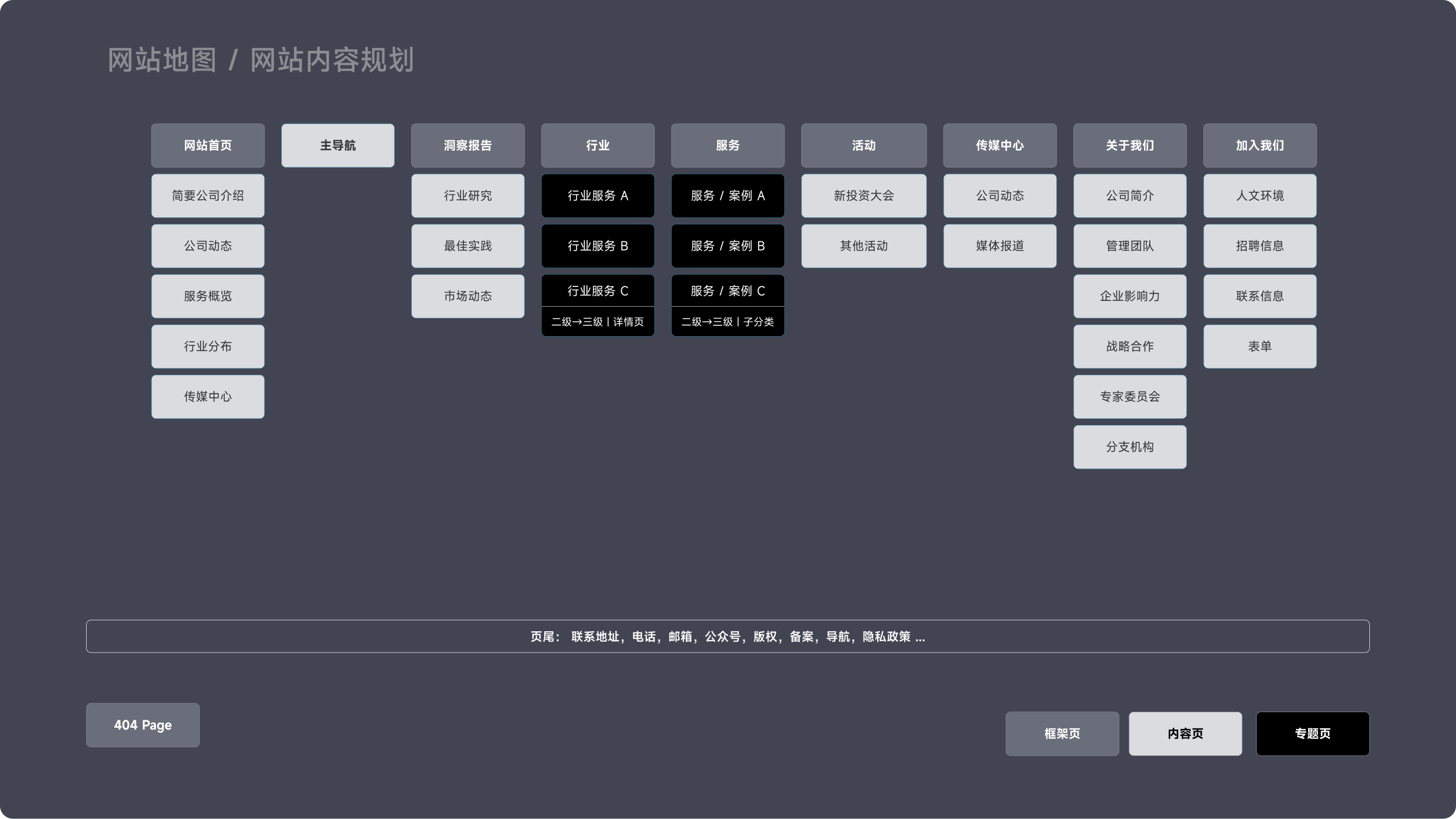Select 服务 / 案例 B card
The width and height of the screenshot is (1456, 819).
click(727, 246)
